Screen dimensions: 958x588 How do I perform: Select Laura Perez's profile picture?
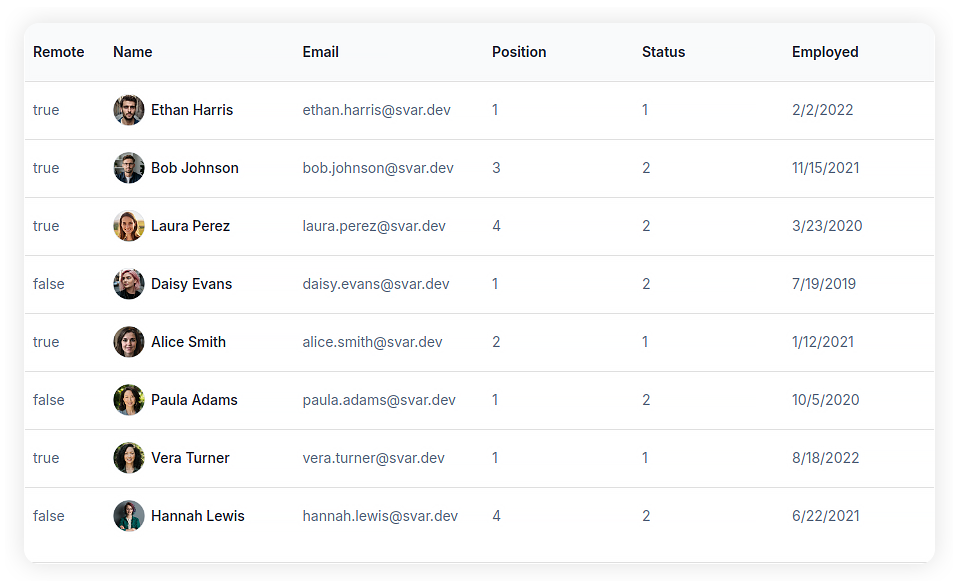pos(129,226)
